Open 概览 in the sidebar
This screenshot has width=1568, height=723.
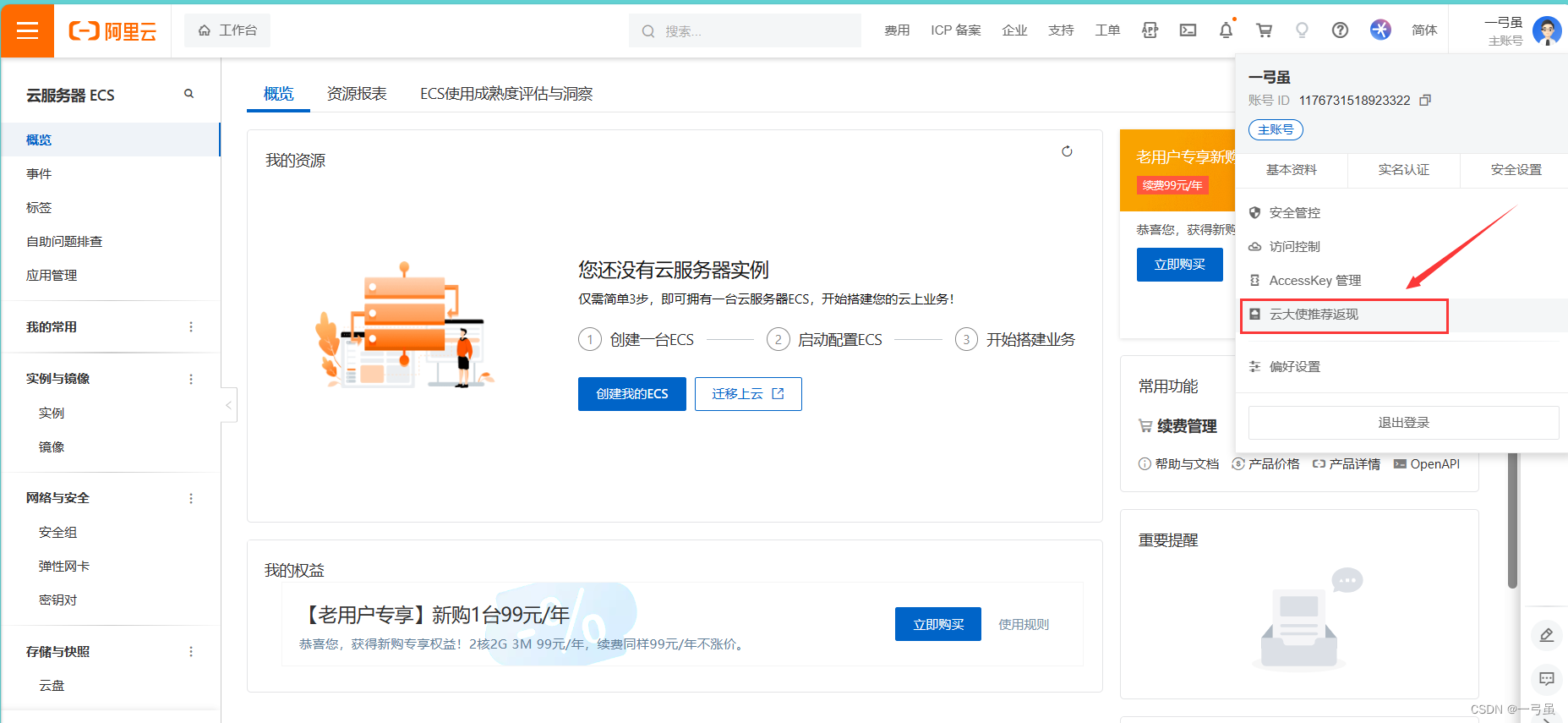pyautogui.click(x=110, y=140)
